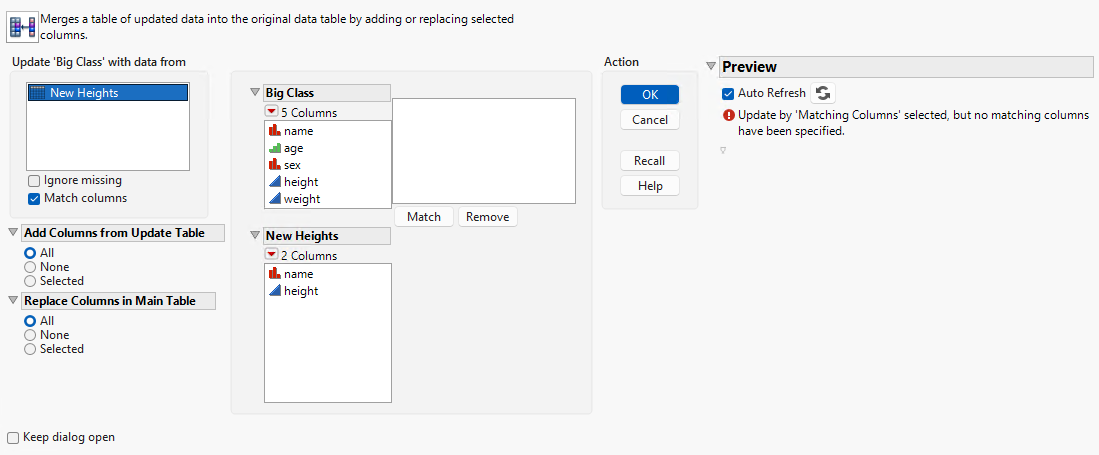Click the empty matched columns list box
1099x455 pixels.
coord(483,151)
